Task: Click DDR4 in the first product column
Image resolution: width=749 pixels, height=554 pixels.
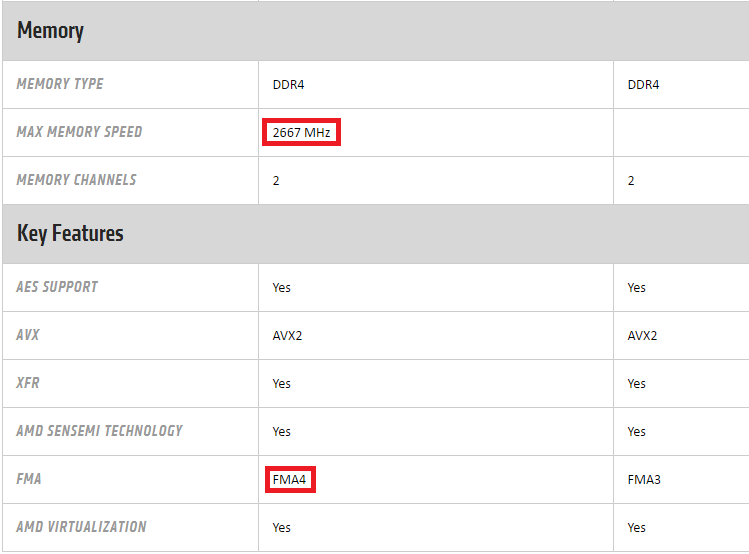Action: pos(288,85)
